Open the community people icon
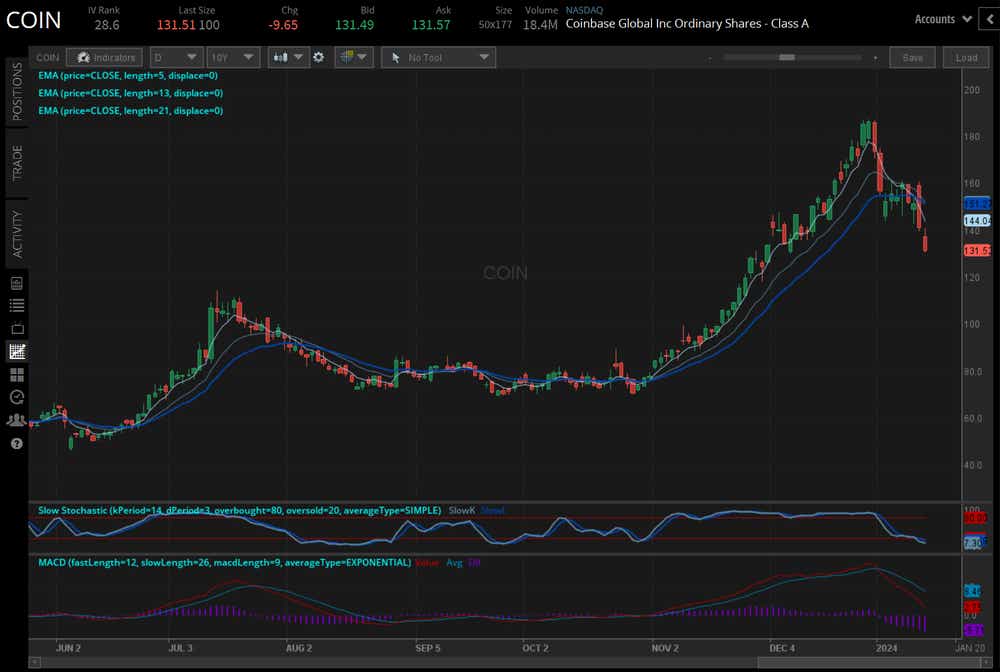 (16, 420)
